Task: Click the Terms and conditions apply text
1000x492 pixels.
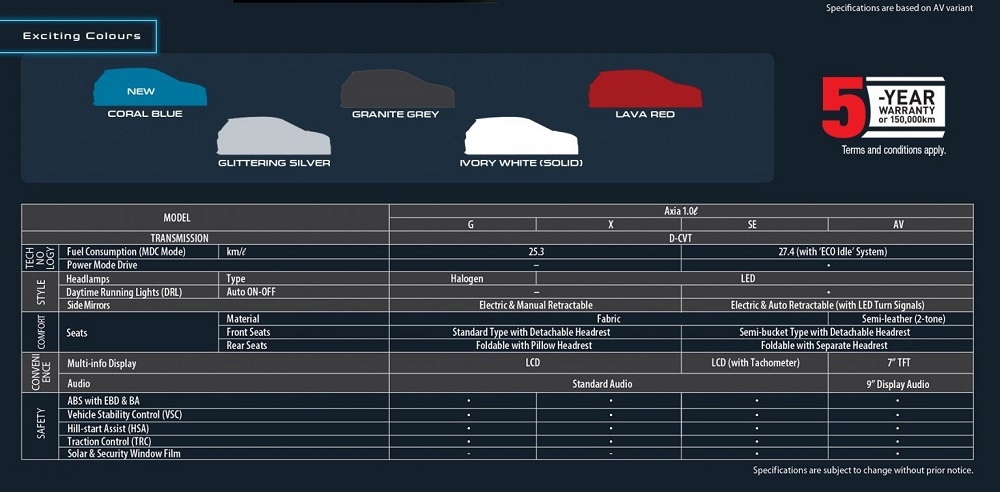Action: click(x=893, y=150)
